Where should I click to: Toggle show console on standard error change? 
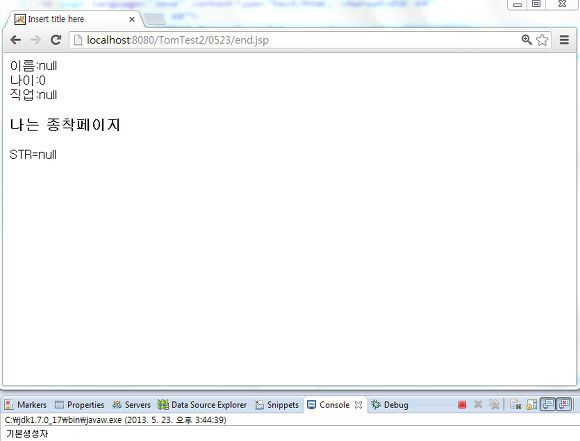point(564,404)
